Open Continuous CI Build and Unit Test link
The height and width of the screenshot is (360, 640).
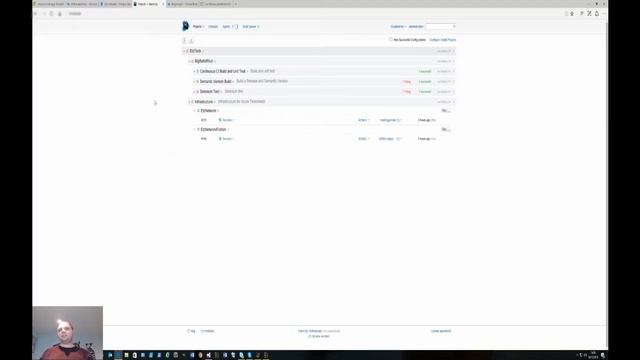pos(222,71)
